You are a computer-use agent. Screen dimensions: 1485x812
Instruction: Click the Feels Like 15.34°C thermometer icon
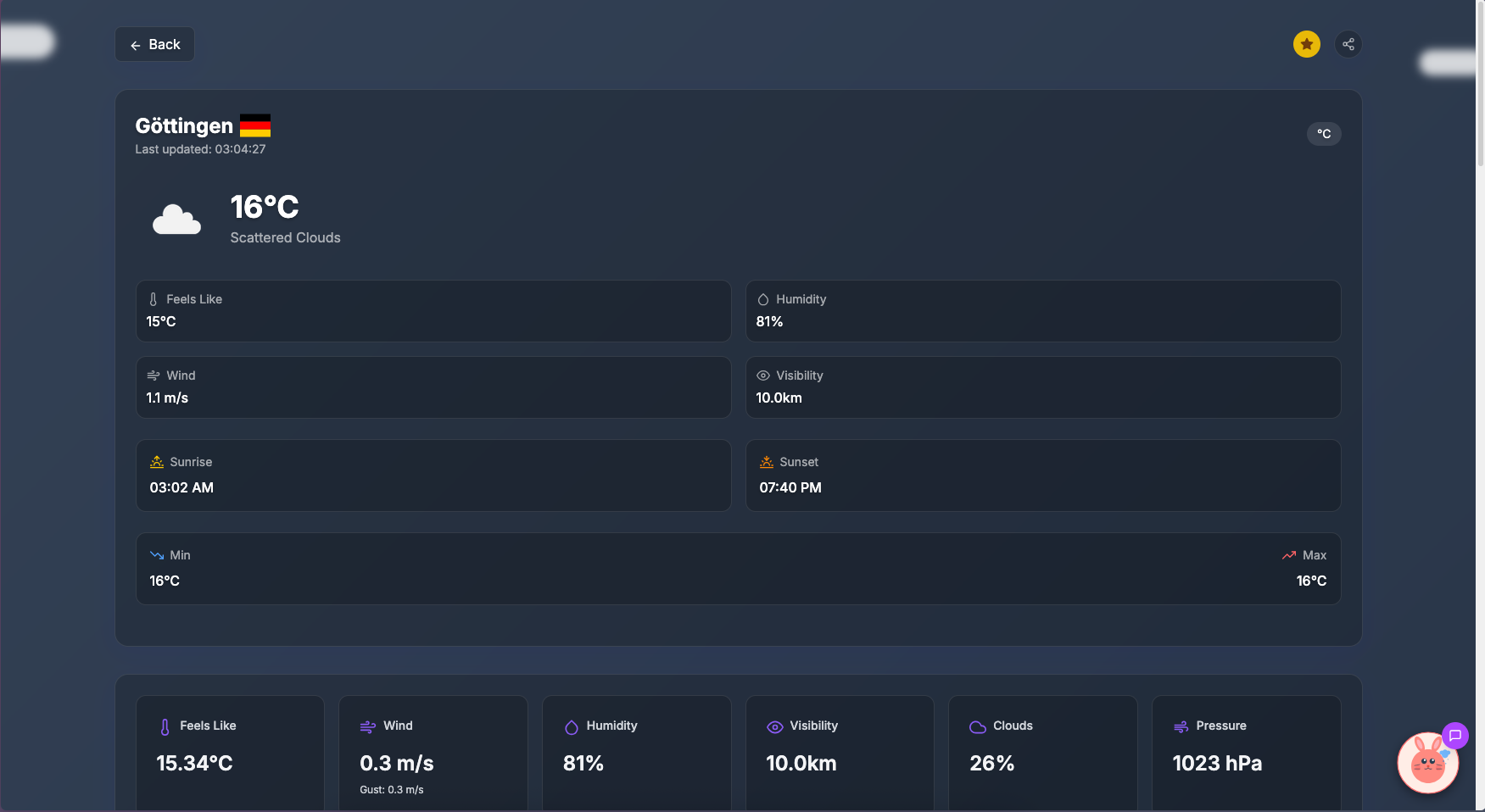[x=165, y=726]
